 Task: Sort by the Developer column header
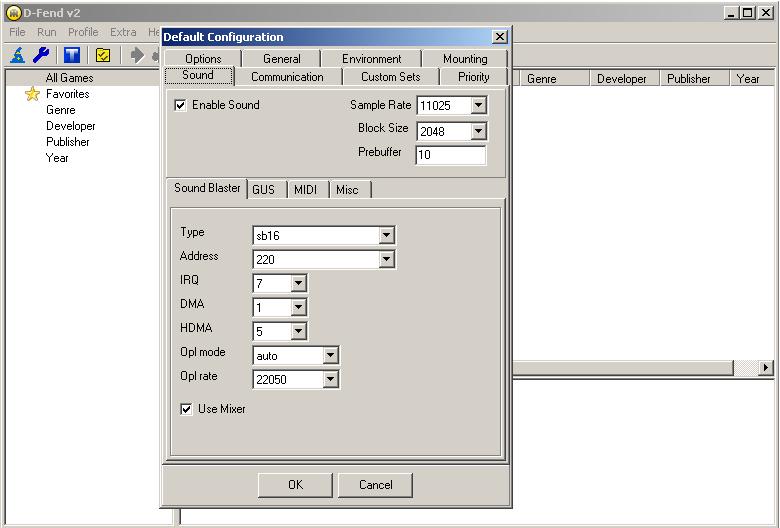[625, 79]
